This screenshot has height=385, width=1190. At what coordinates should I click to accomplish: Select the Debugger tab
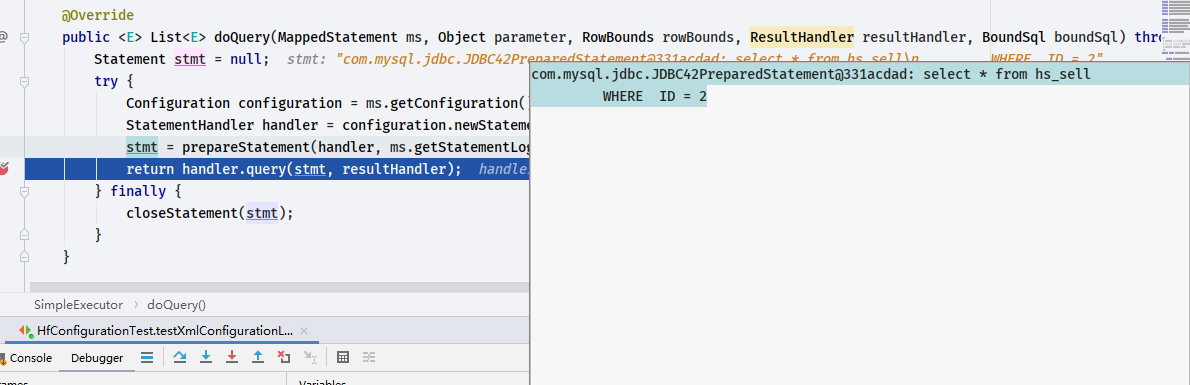tap(97, 358)
